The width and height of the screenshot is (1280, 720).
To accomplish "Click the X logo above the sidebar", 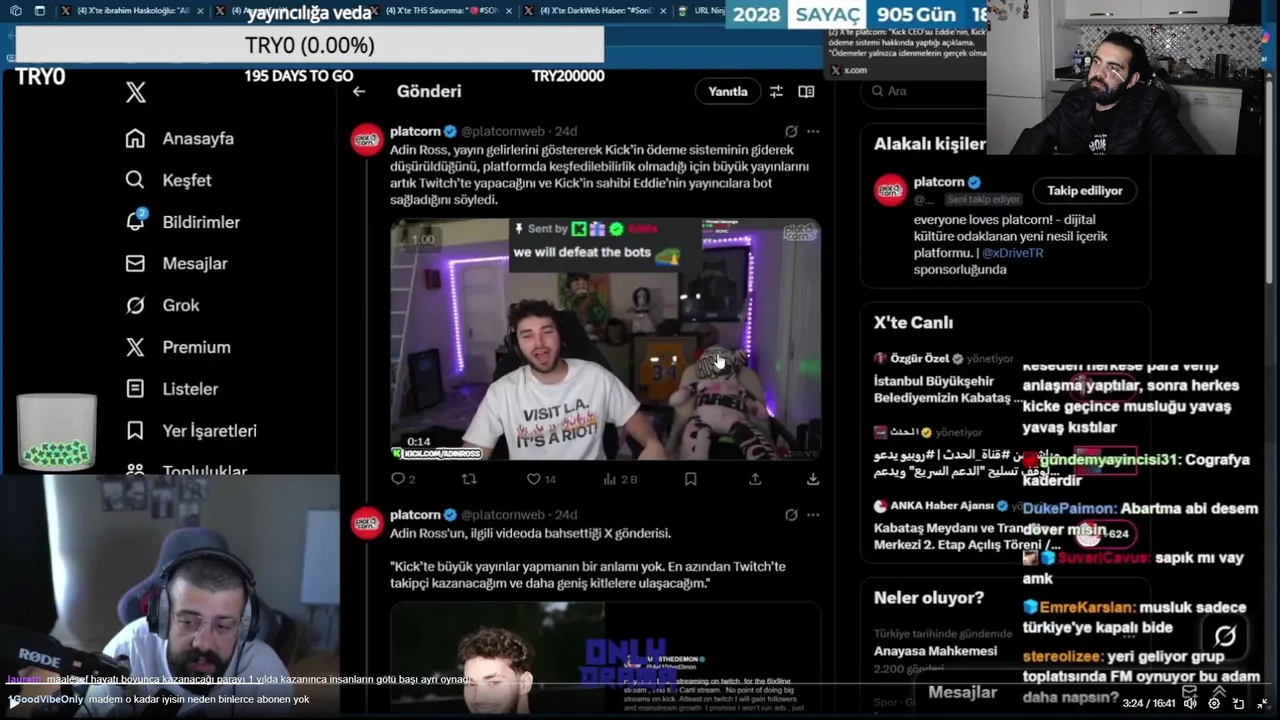I will click(x=136, y=92).
